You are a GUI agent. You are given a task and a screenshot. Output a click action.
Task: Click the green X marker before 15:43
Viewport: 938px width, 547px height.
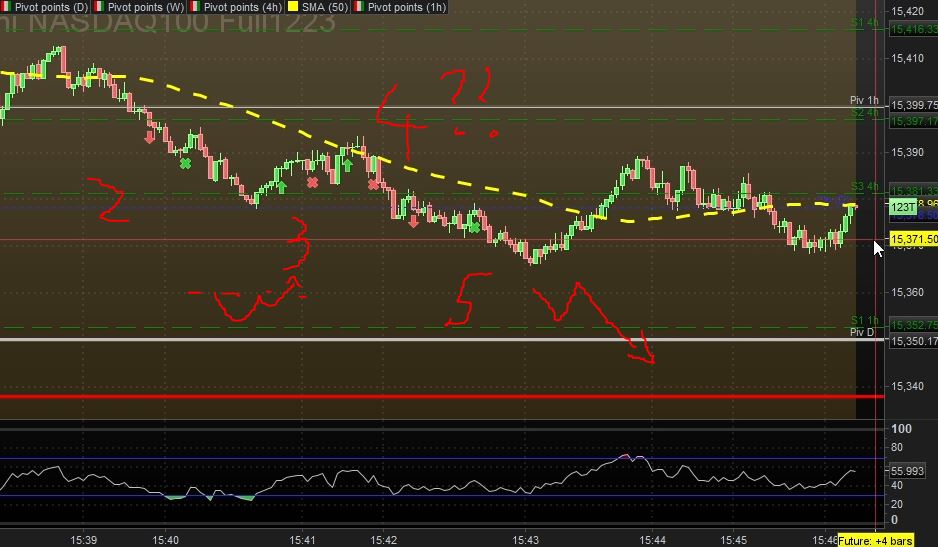474,227
